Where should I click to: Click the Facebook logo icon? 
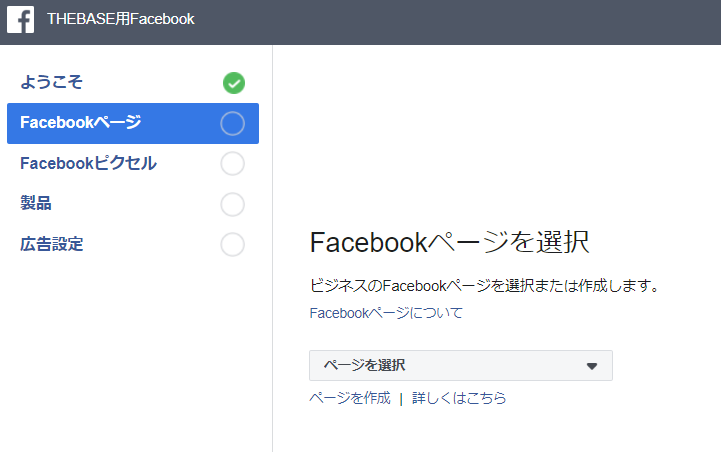click(20, 19)
